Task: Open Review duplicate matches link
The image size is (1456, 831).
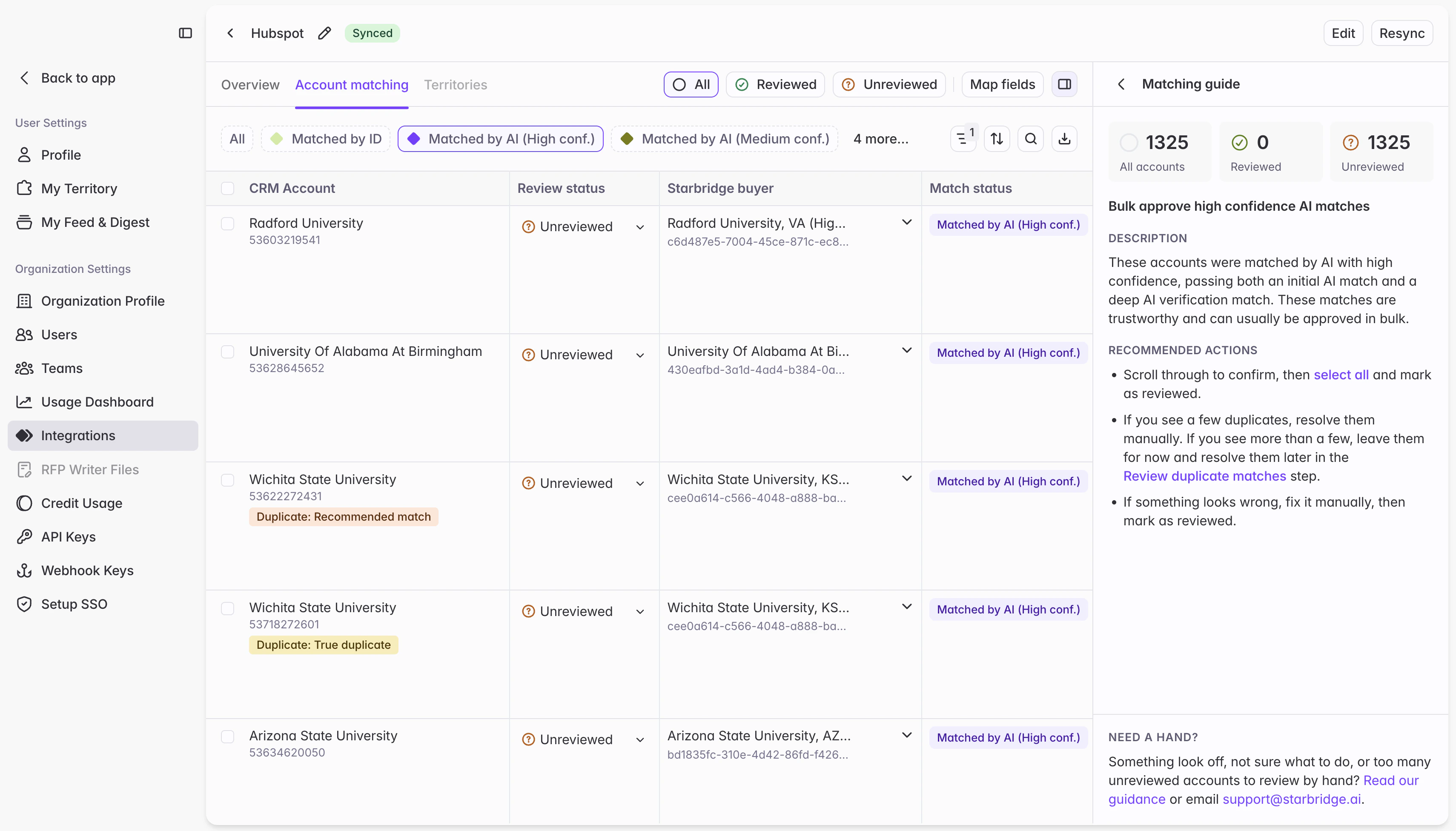Action: 1204,476
